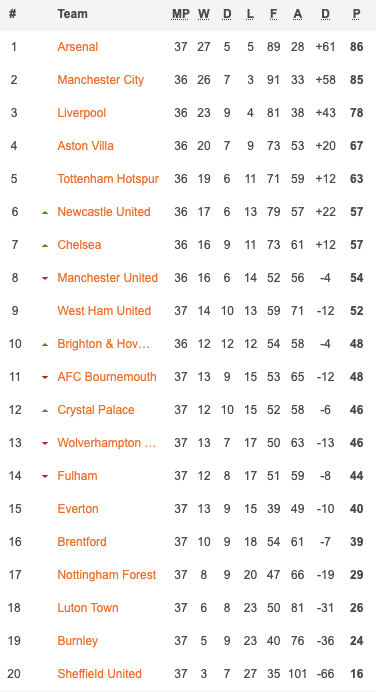Open the Nottingham Forest team link
The image size is (376, 692).
(x=107, y=575)
